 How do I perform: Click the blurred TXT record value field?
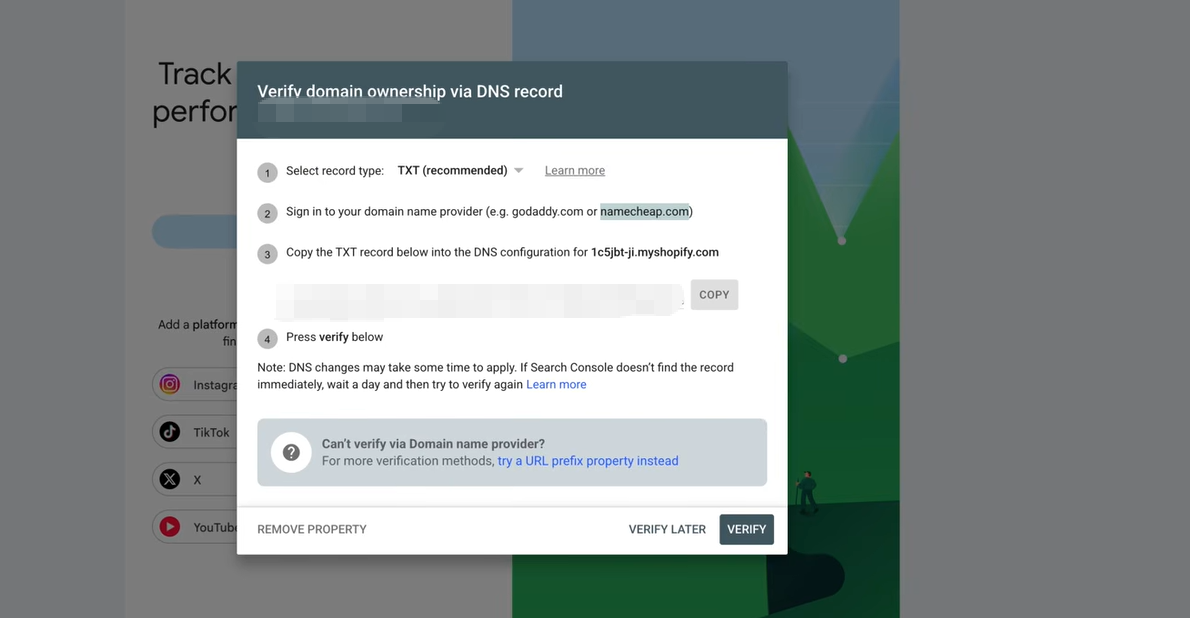pos(480,300)
